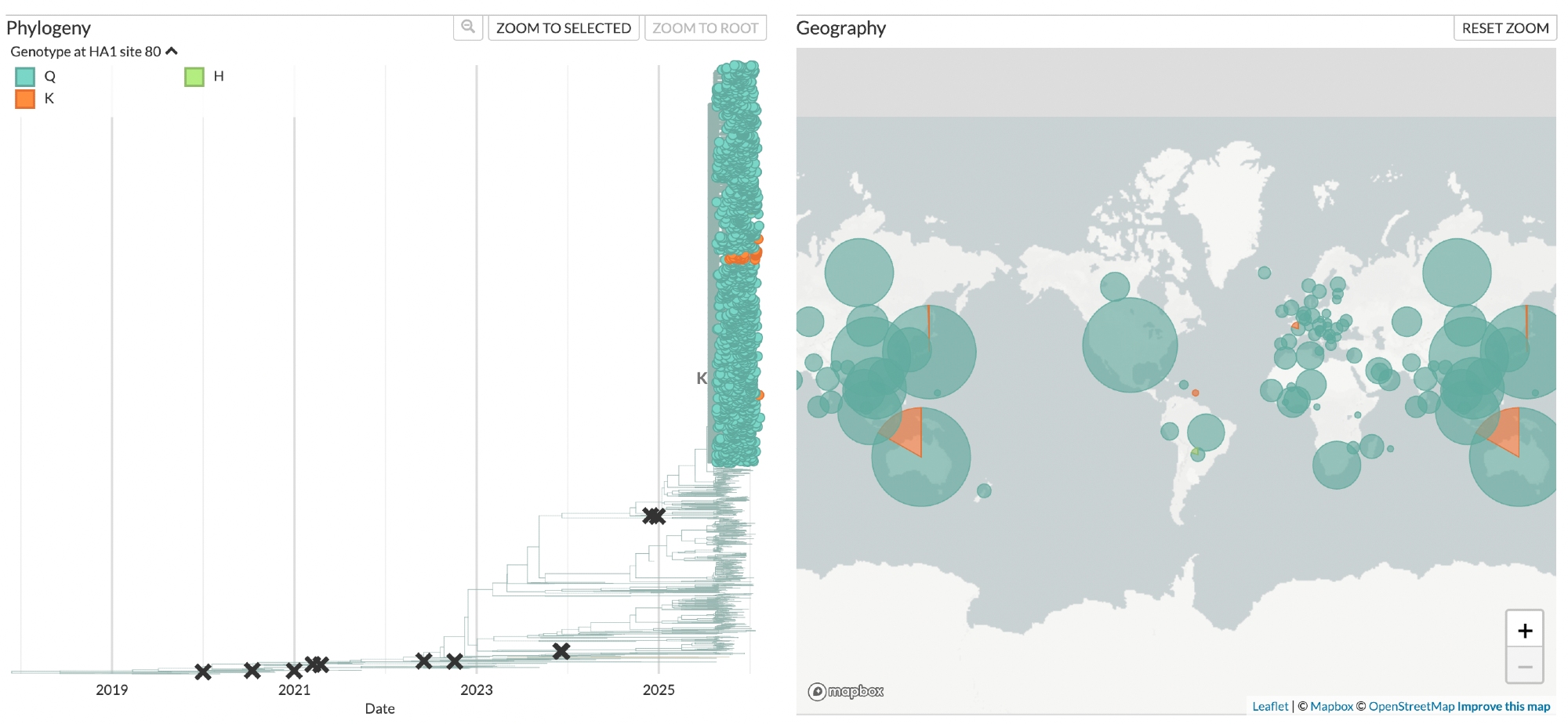This screenshot has width=1568, height=724.
Task: Collapse the Genotype at HA1 site 80 legend
Action: tap(172, 52)
